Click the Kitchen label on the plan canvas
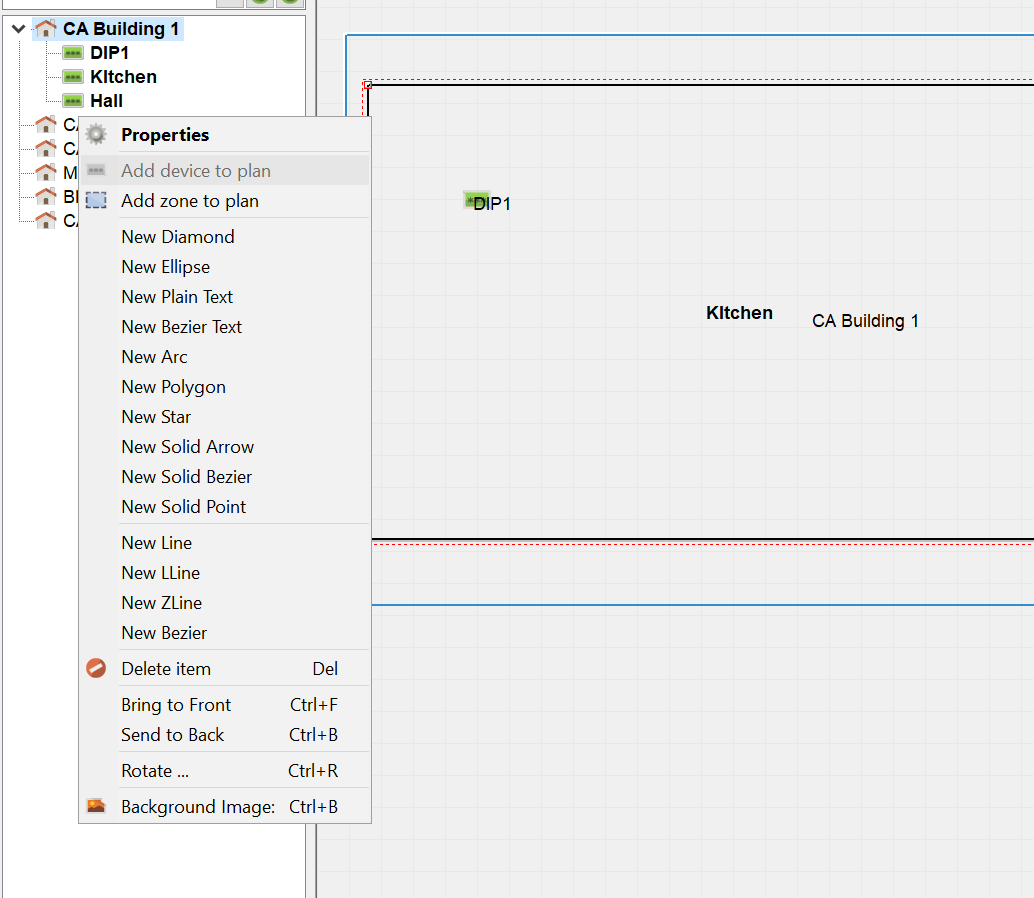The height and width of the screenshot is (898, 1034). click(x=739, y=313)
